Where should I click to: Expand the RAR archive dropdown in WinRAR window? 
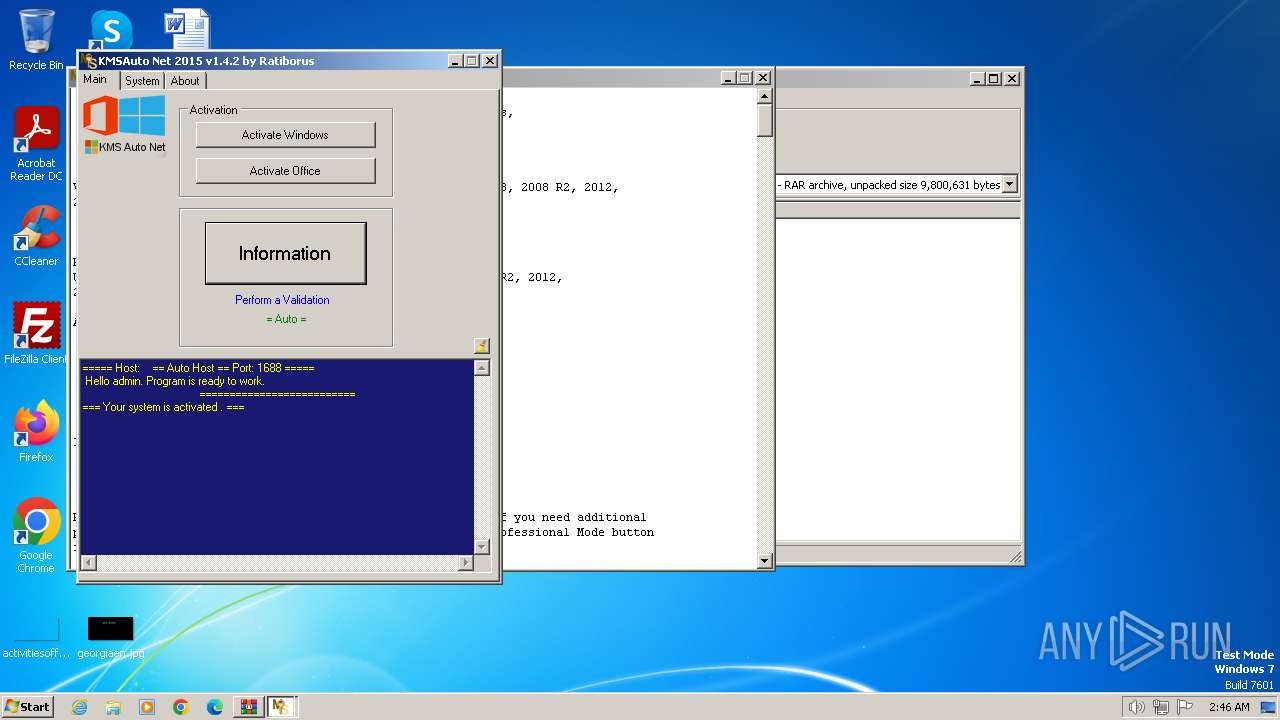pos(1009,184)
